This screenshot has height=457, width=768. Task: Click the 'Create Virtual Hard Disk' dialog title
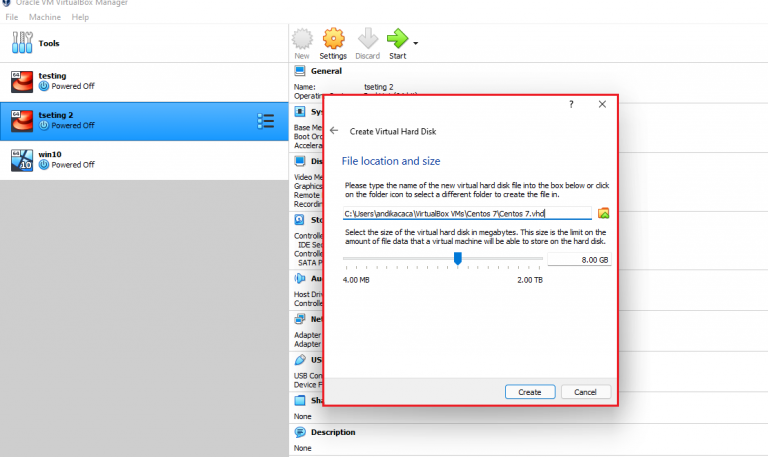click(393, 131)
